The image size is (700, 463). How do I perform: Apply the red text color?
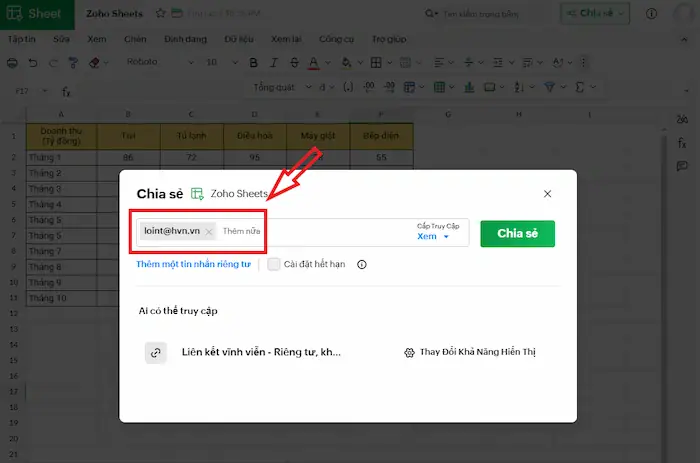coord(313,63)
